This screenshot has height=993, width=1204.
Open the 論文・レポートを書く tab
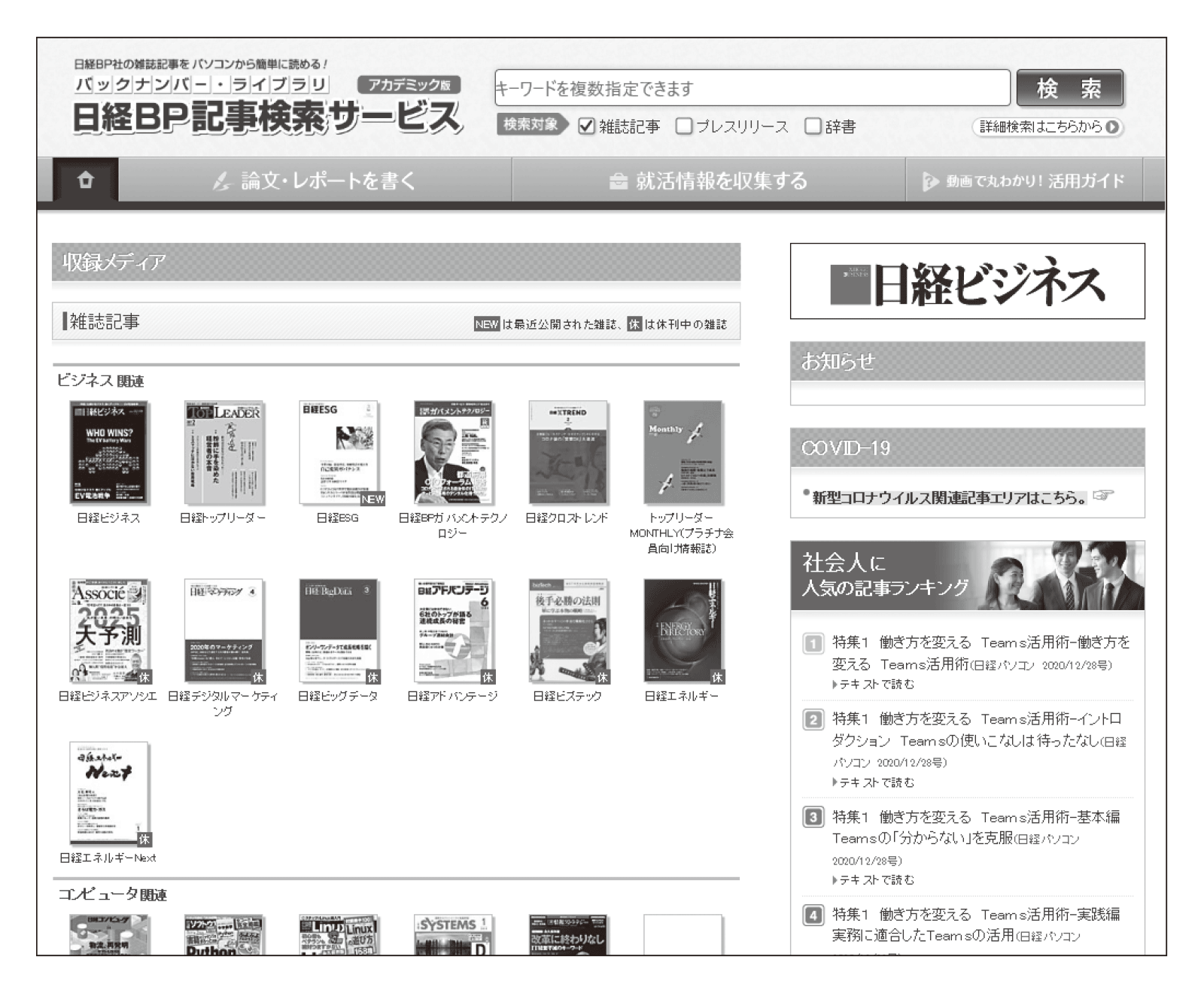point(315,181)
